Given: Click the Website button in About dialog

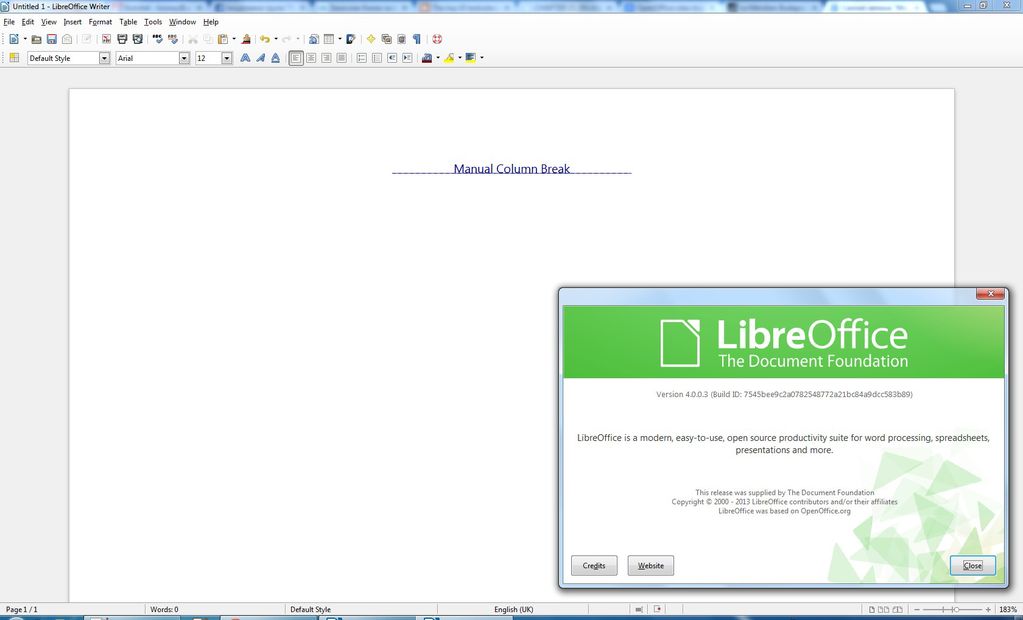Looking at the screenshot, I should tap(650, 565).
